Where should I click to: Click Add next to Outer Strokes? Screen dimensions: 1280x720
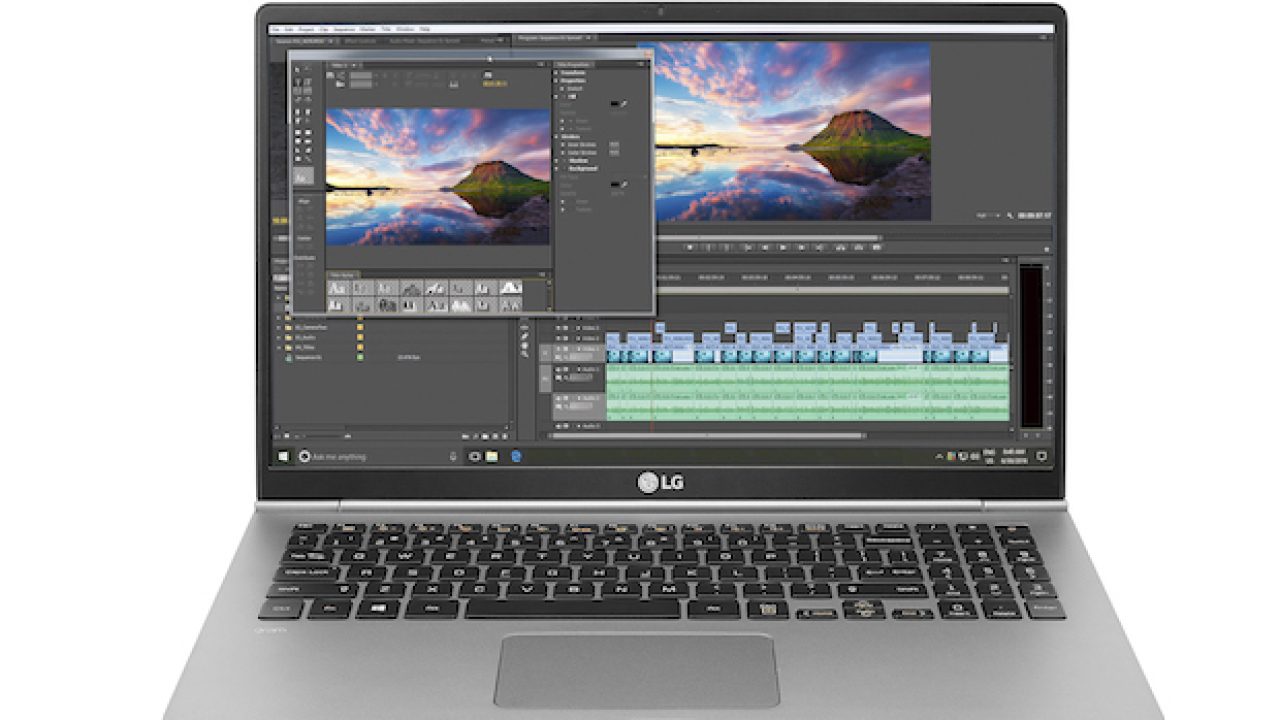[614, 153]
